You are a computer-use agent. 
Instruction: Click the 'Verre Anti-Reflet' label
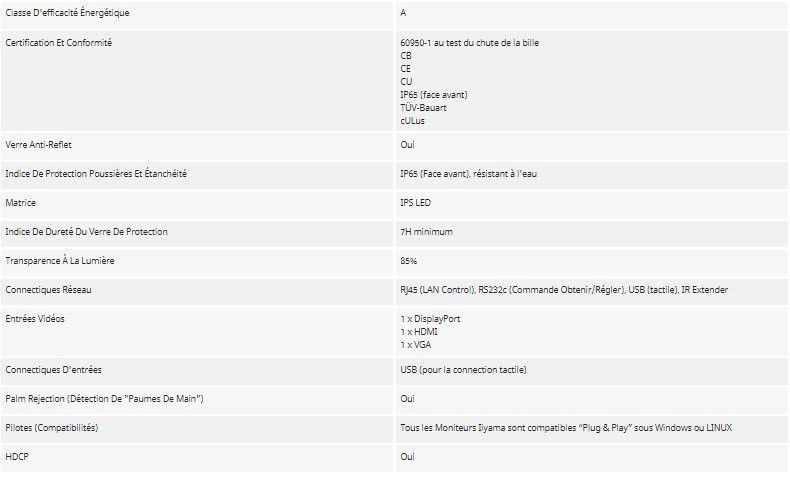tap(39, 145)
